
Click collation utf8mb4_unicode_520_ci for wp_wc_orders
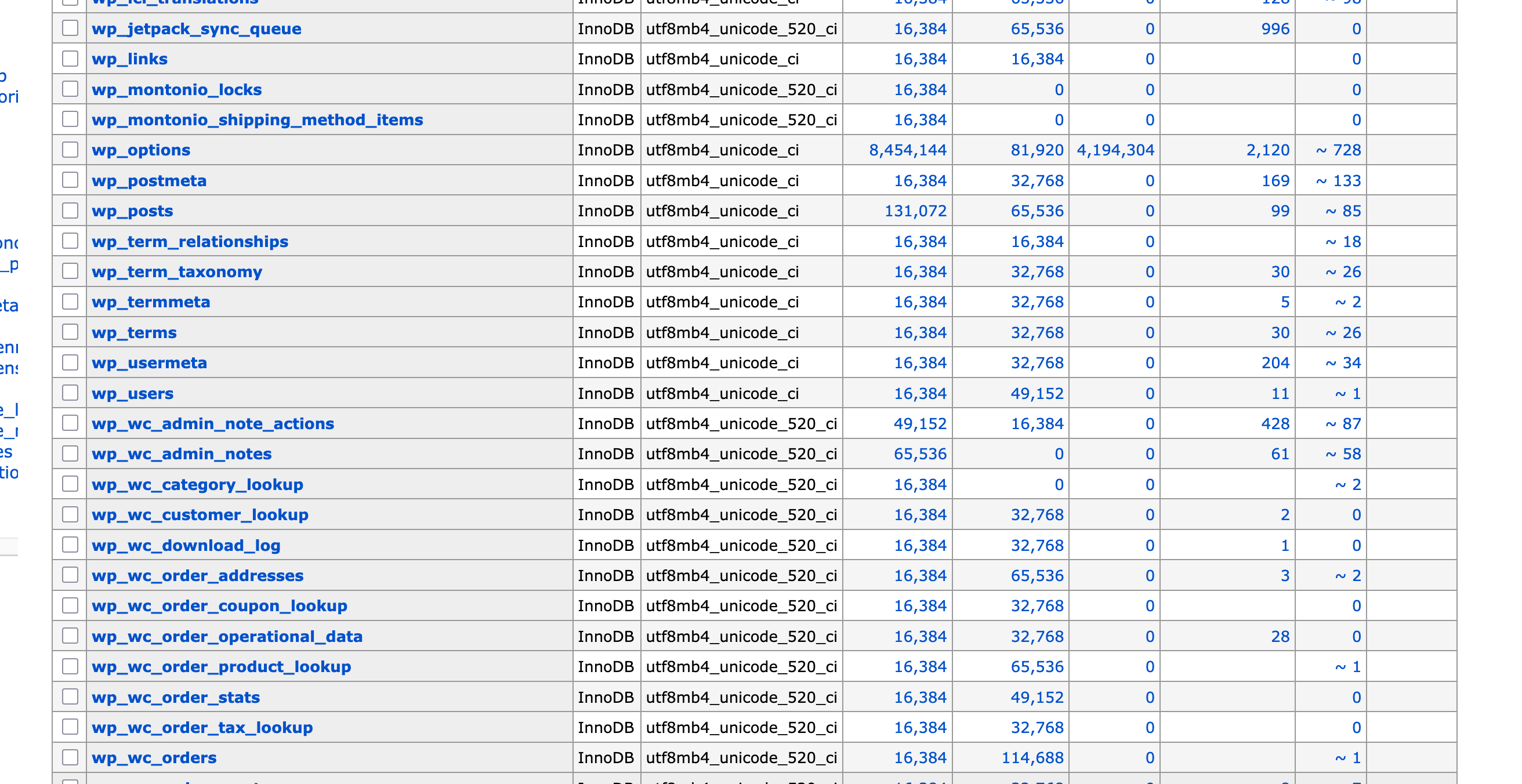741,757
